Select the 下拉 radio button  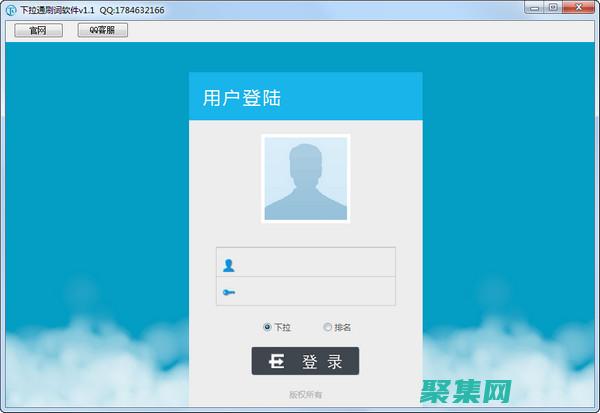[x=267, y=327]
